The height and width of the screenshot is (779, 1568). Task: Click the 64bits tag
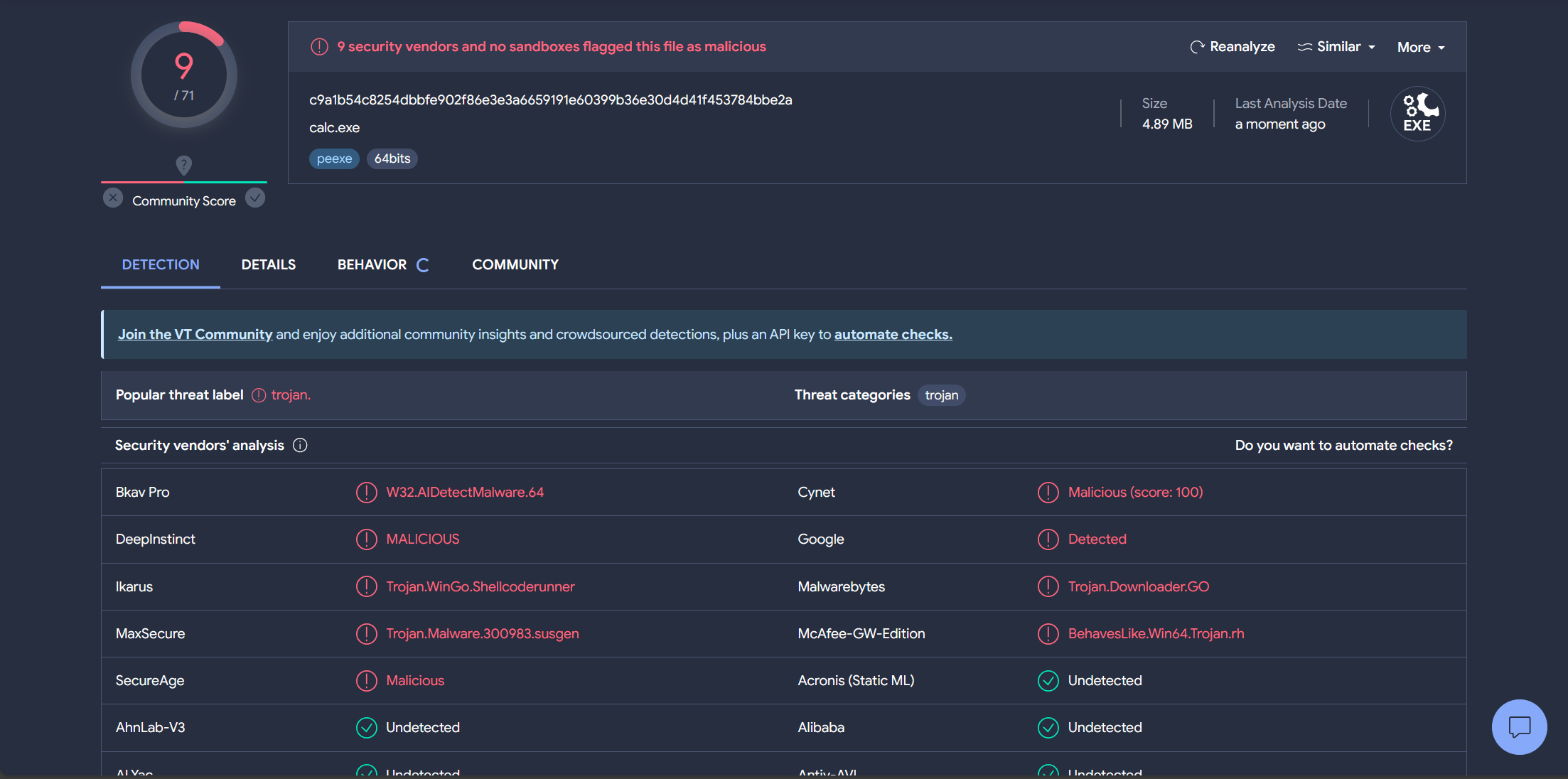[392, 159]
